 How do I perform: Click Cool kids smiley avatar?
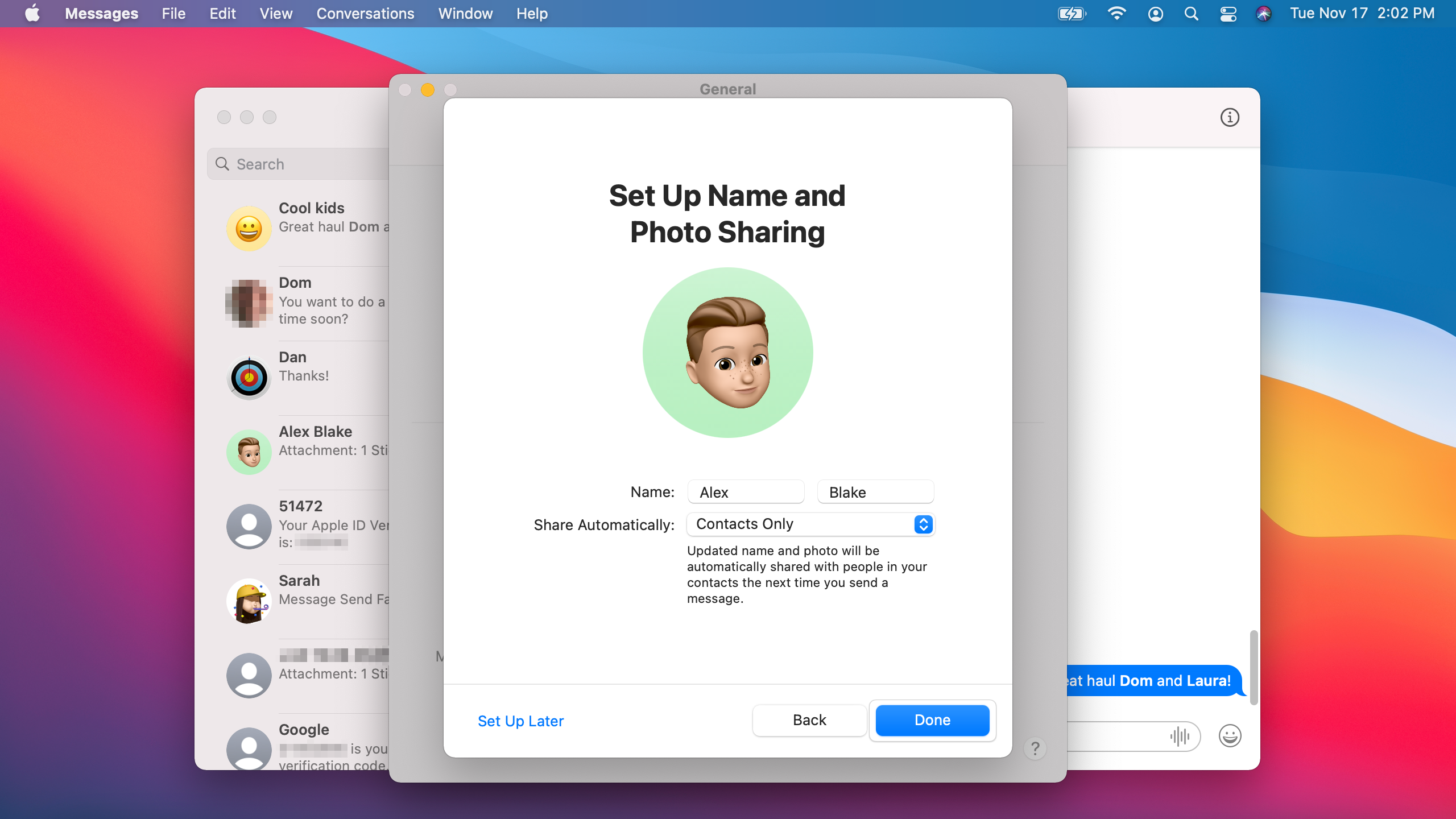(x=249, y=228)
